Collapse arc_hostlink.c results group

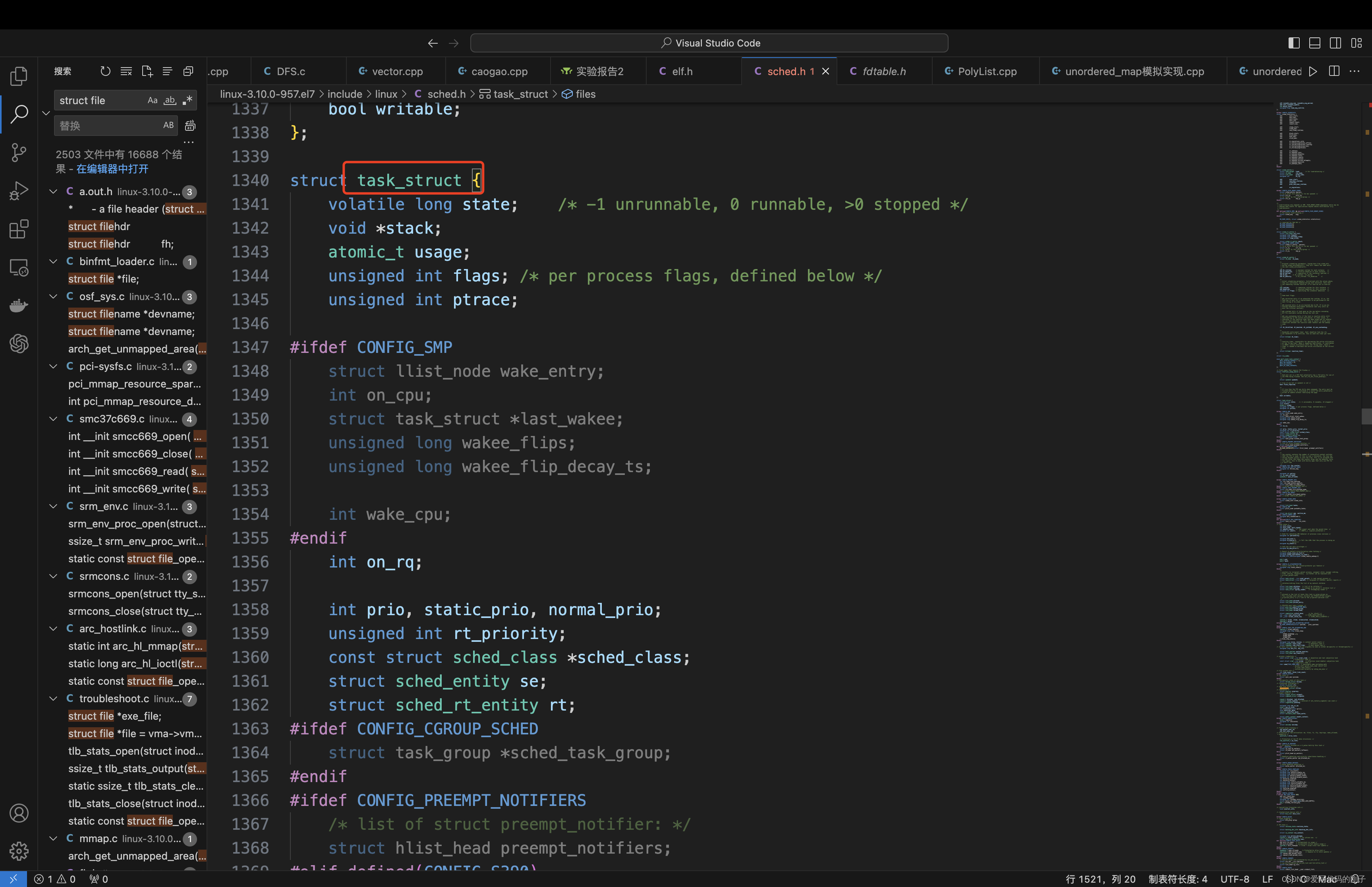pyautogui.click(x=54, y=629)
